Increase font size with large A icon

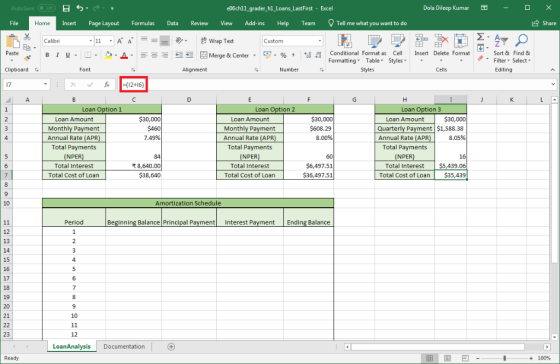point(120,41)
